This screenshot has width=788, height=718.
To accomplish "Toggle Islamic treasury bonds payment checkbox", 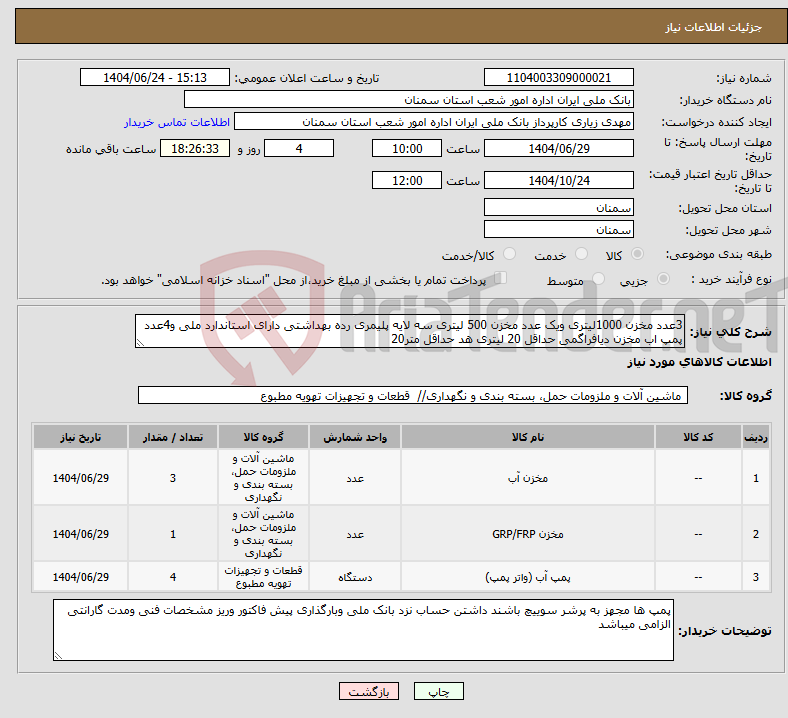I will 501,278.
